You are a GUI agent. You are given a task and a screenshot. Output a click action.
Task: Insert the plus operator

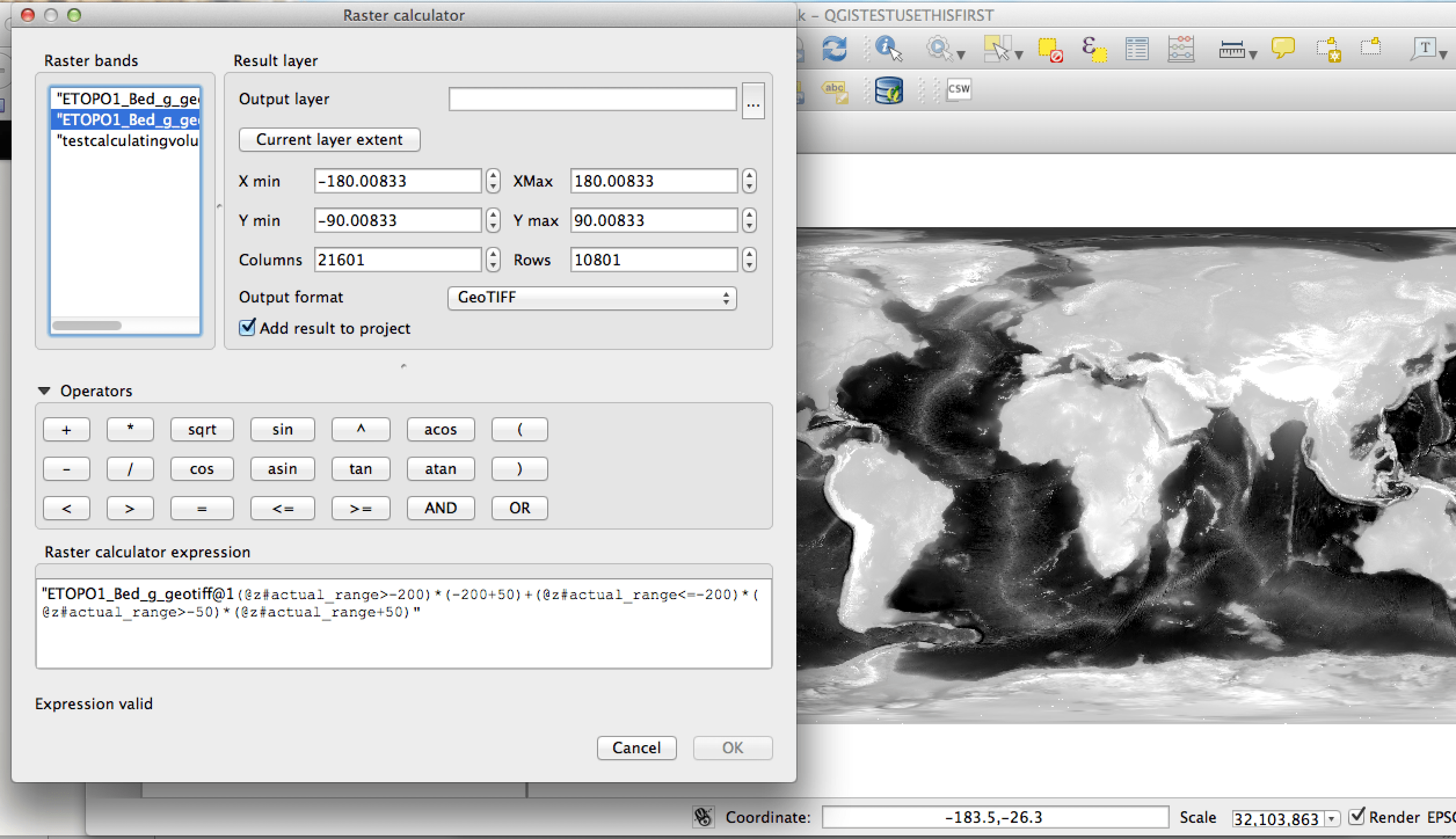pos(67,429)
